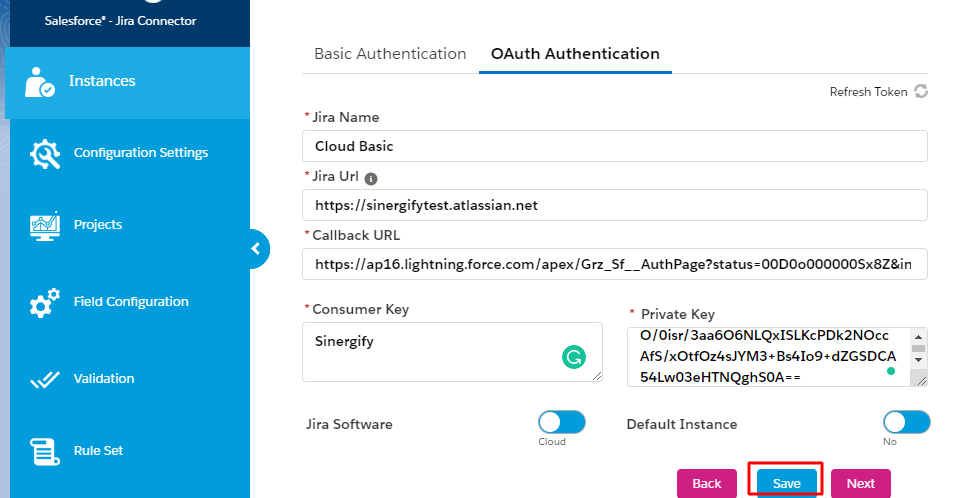Click the Validation double-check icon

click(x=45, y=380)
